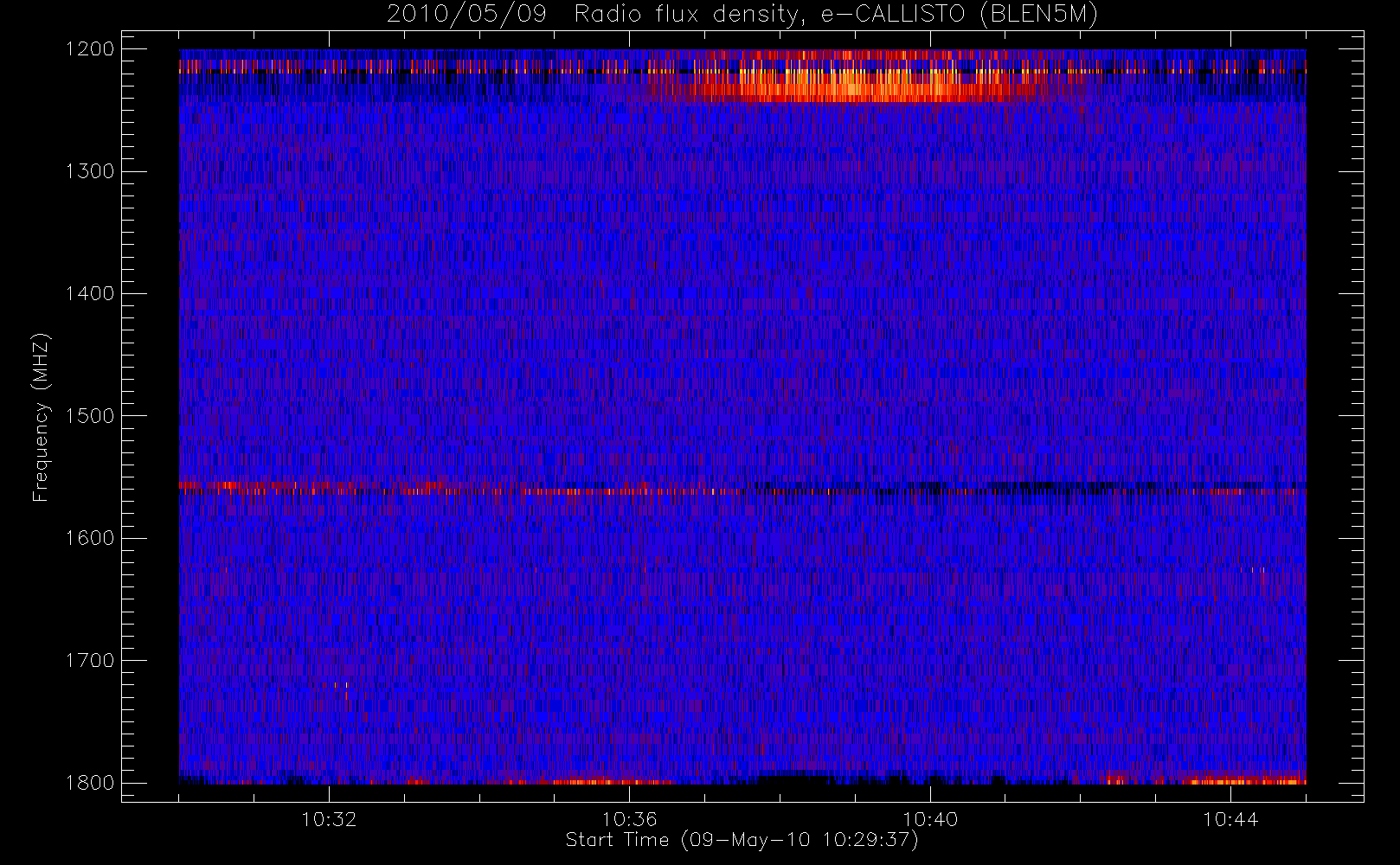Click the 1700 frequency tick label

(90, 661)
